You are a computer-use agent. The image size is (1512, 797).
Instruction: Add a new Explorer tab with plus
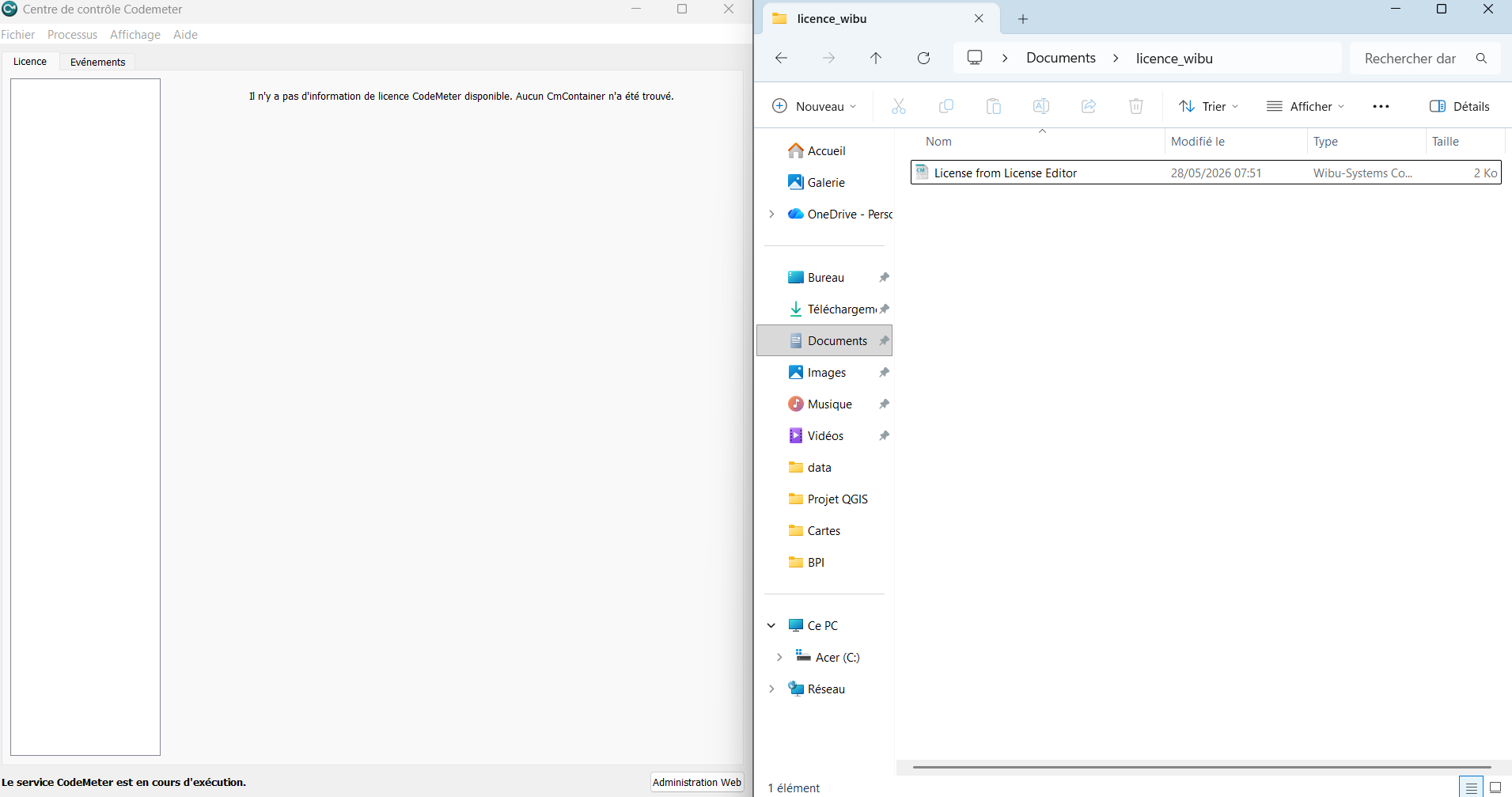coord(1023,19)
